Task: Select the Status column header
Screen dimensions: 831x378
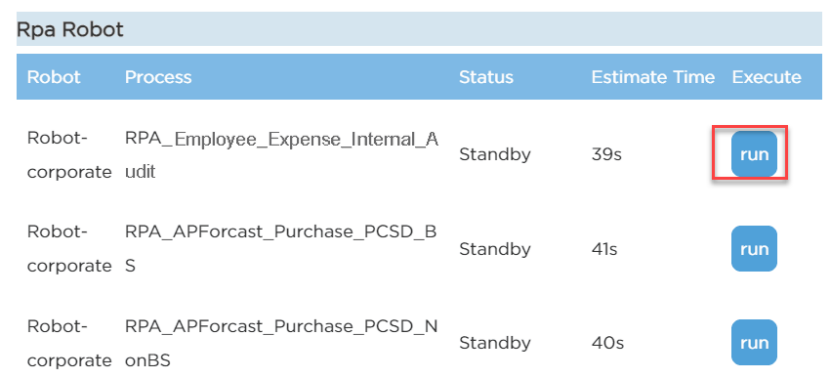Action: pyautogui.click(x=486, y=77)
